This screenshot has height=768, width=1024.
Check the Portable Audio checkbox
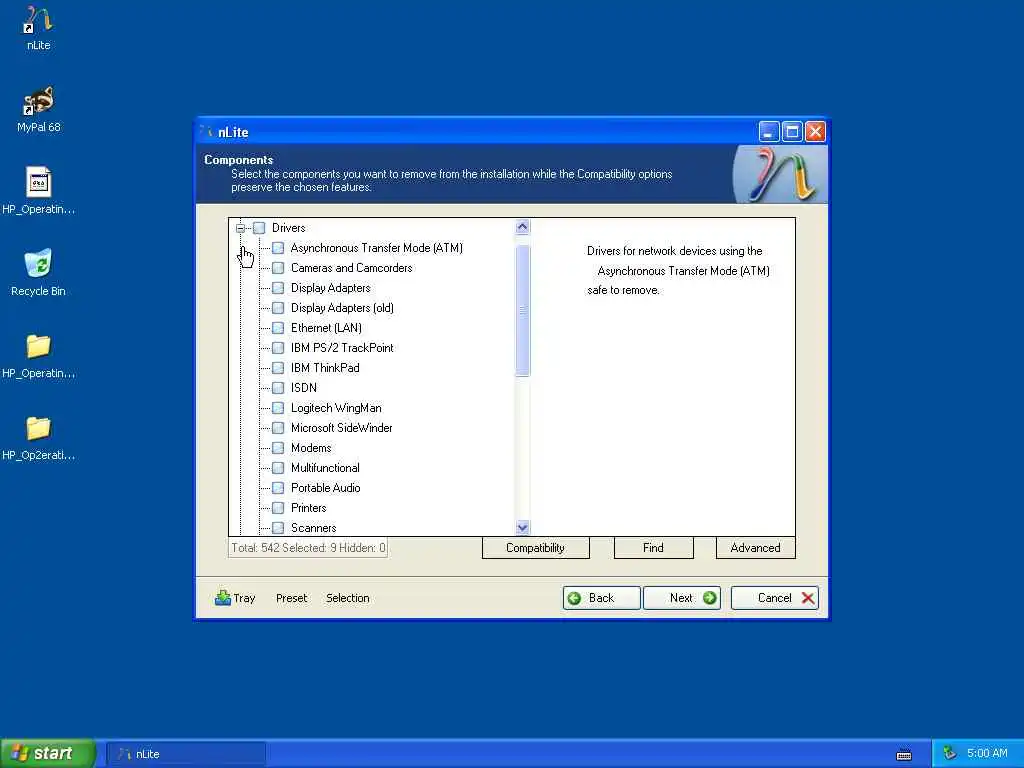[278, 488]
